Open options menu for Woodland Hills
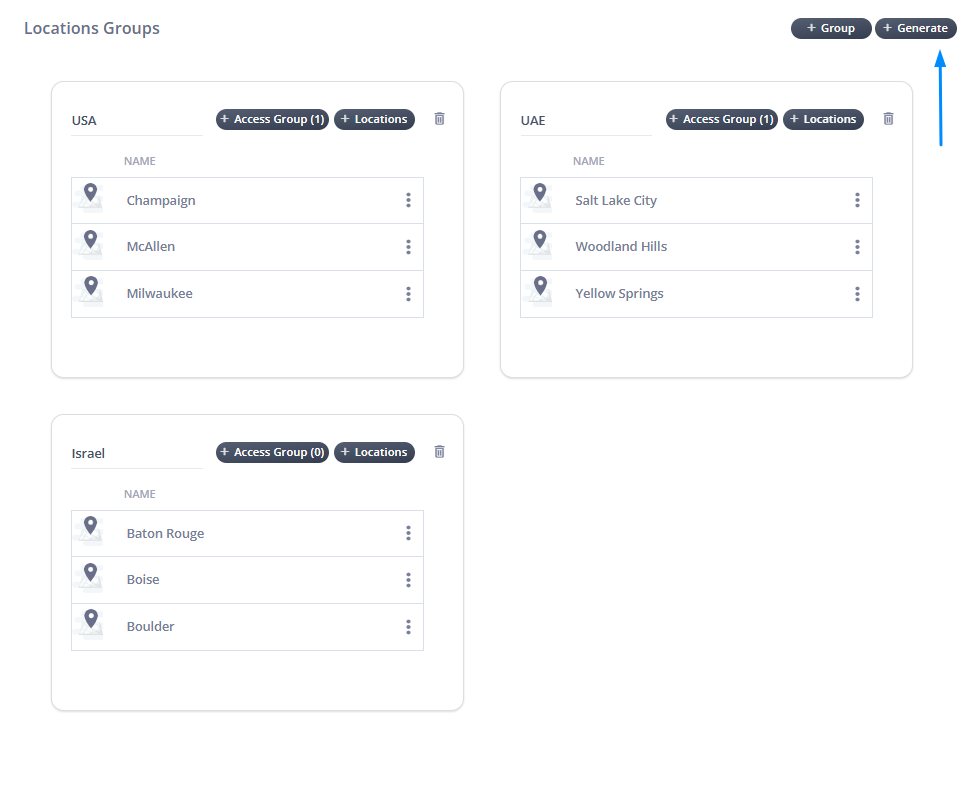The height and width of the screenshot is (790, 979). [x=857, y=247]
